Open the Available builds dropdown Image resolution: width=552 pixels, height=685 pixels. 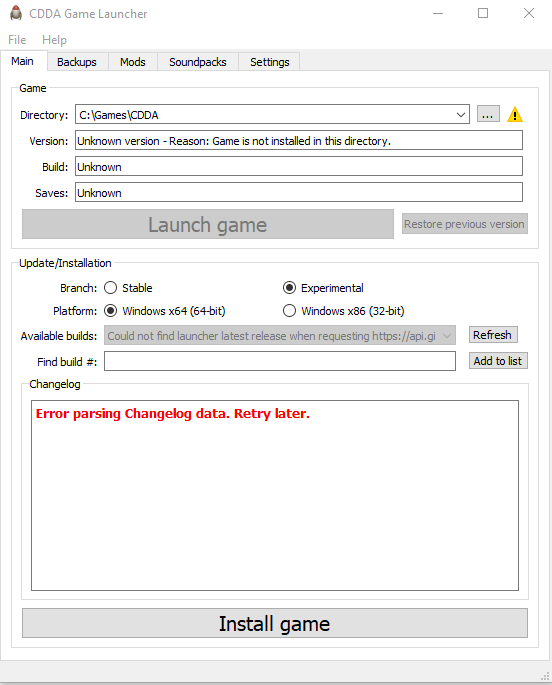tap(280, 336)
